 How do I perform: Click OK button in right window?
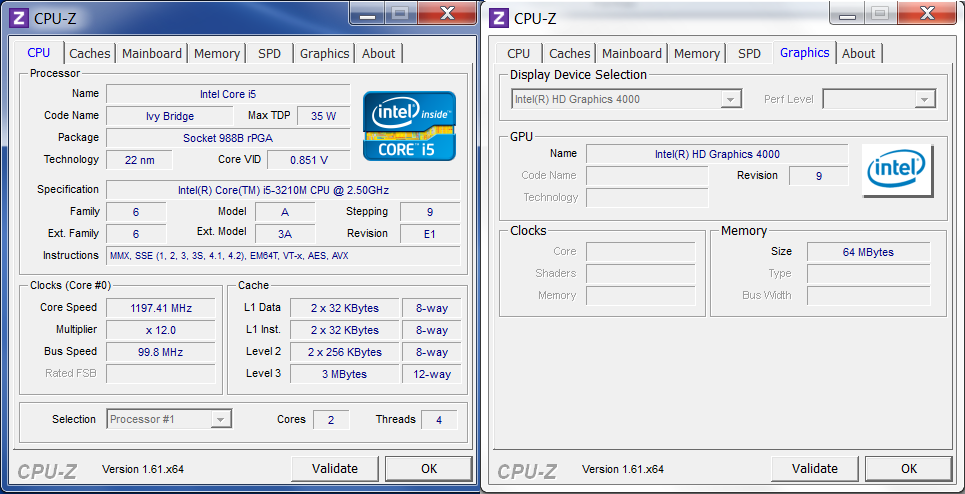[x=909, y=469]
